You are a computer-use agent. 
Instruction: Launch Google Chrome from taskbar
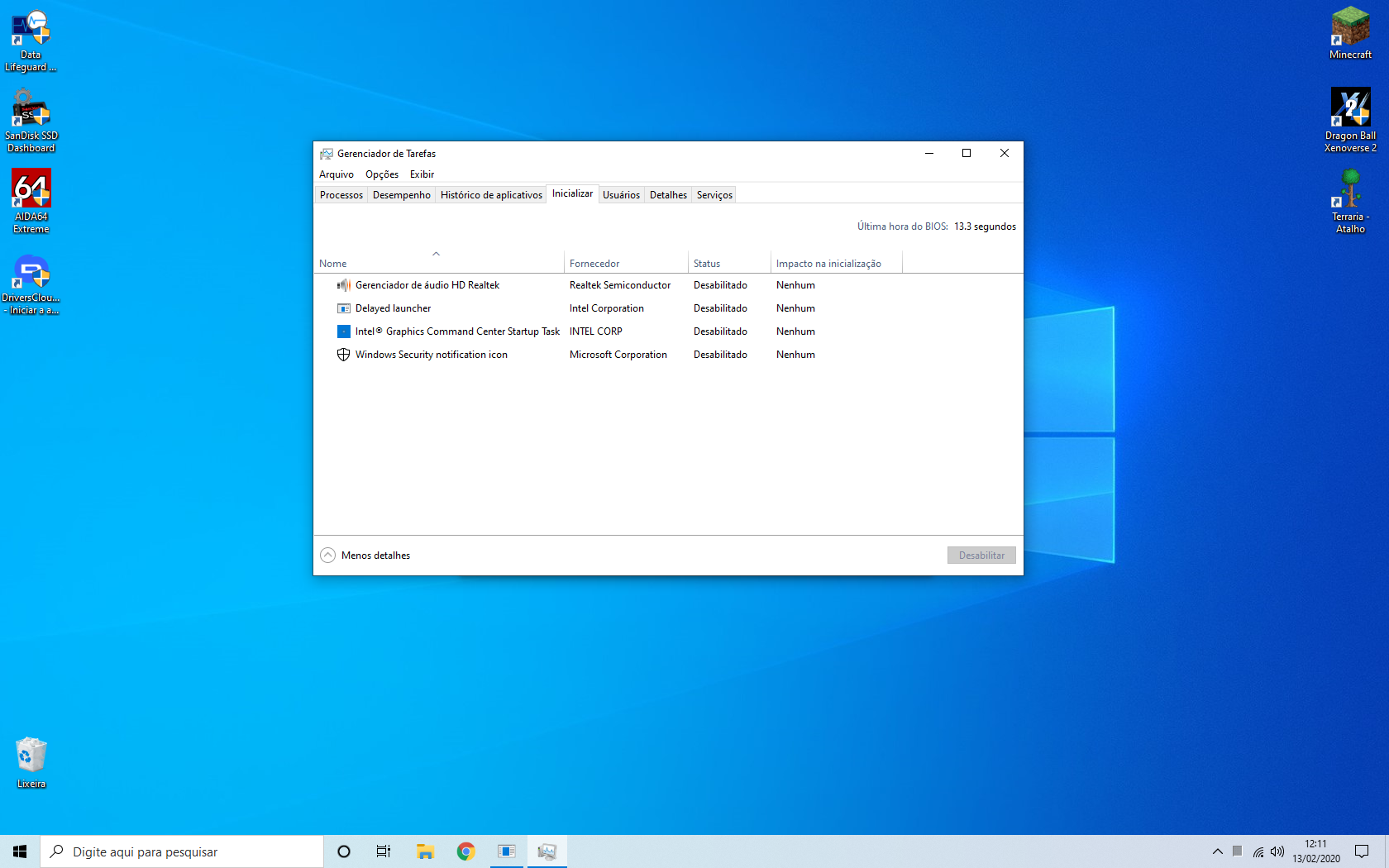click(x=466, y=851)
